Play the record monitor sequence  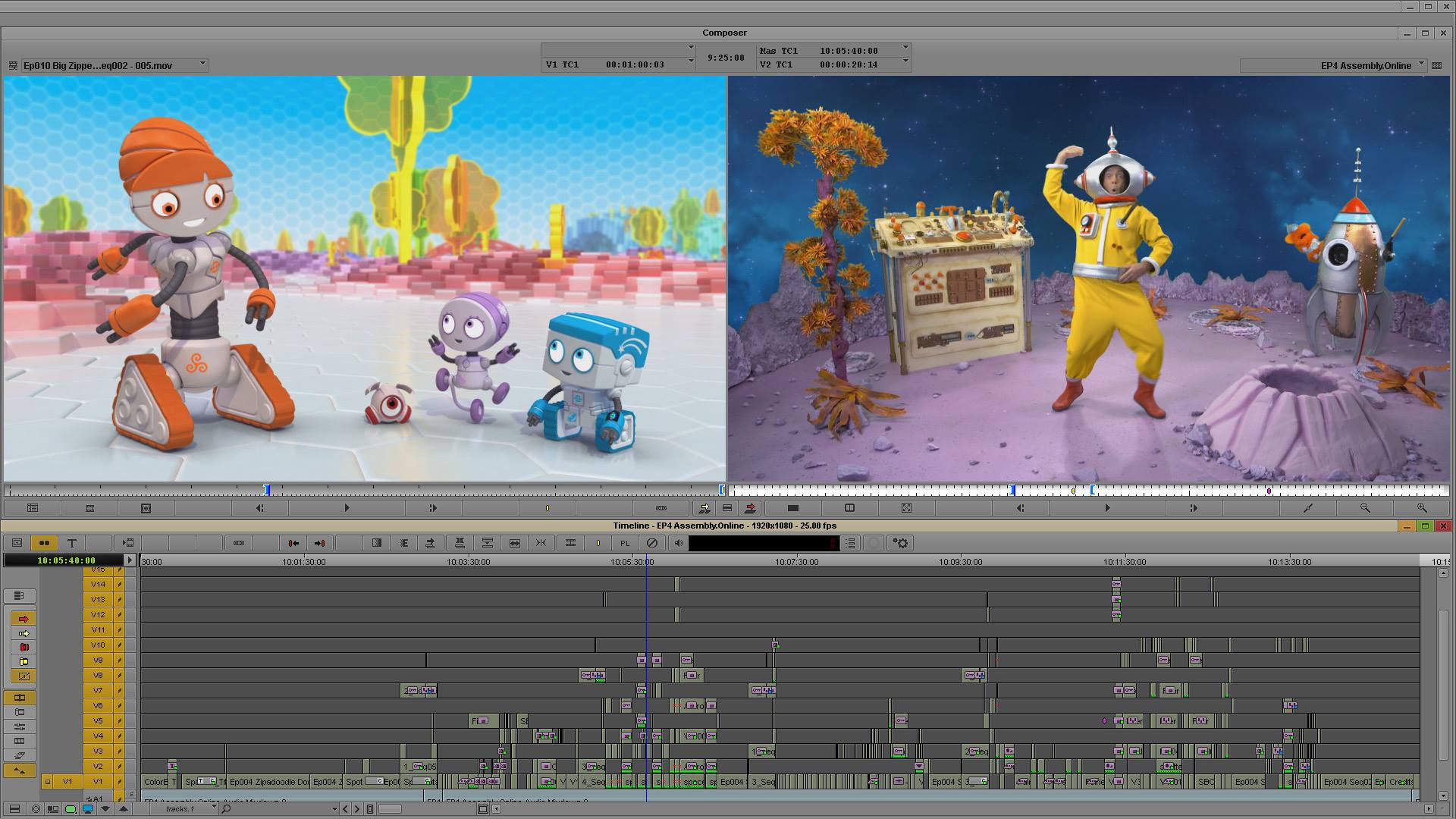1107,508
